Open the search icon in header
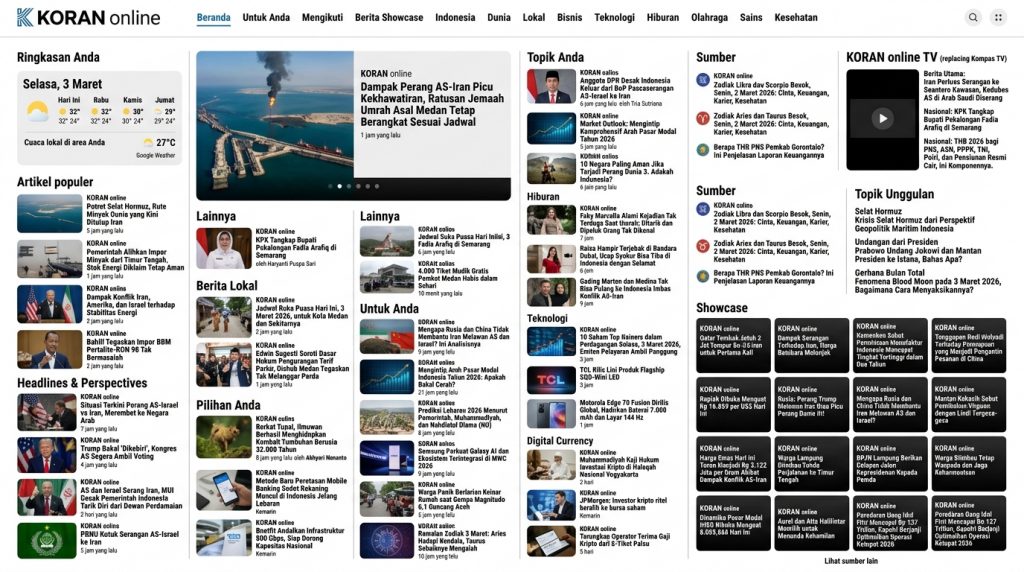Screen dimensions: 1024x572 click(x=973, y=17)
